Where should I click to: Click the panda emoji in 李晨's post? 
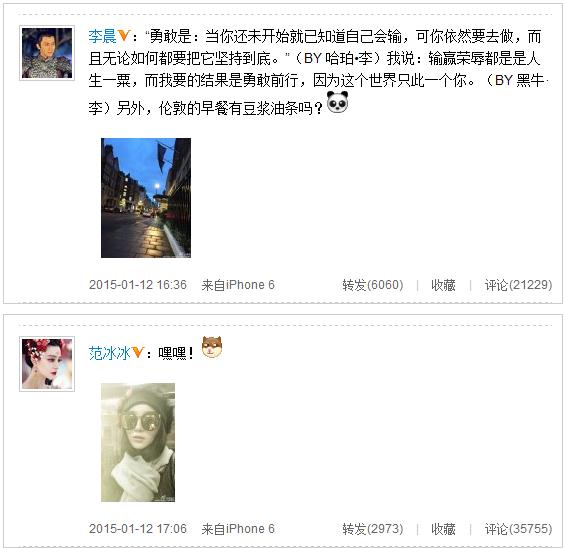(x=337, y=102)
